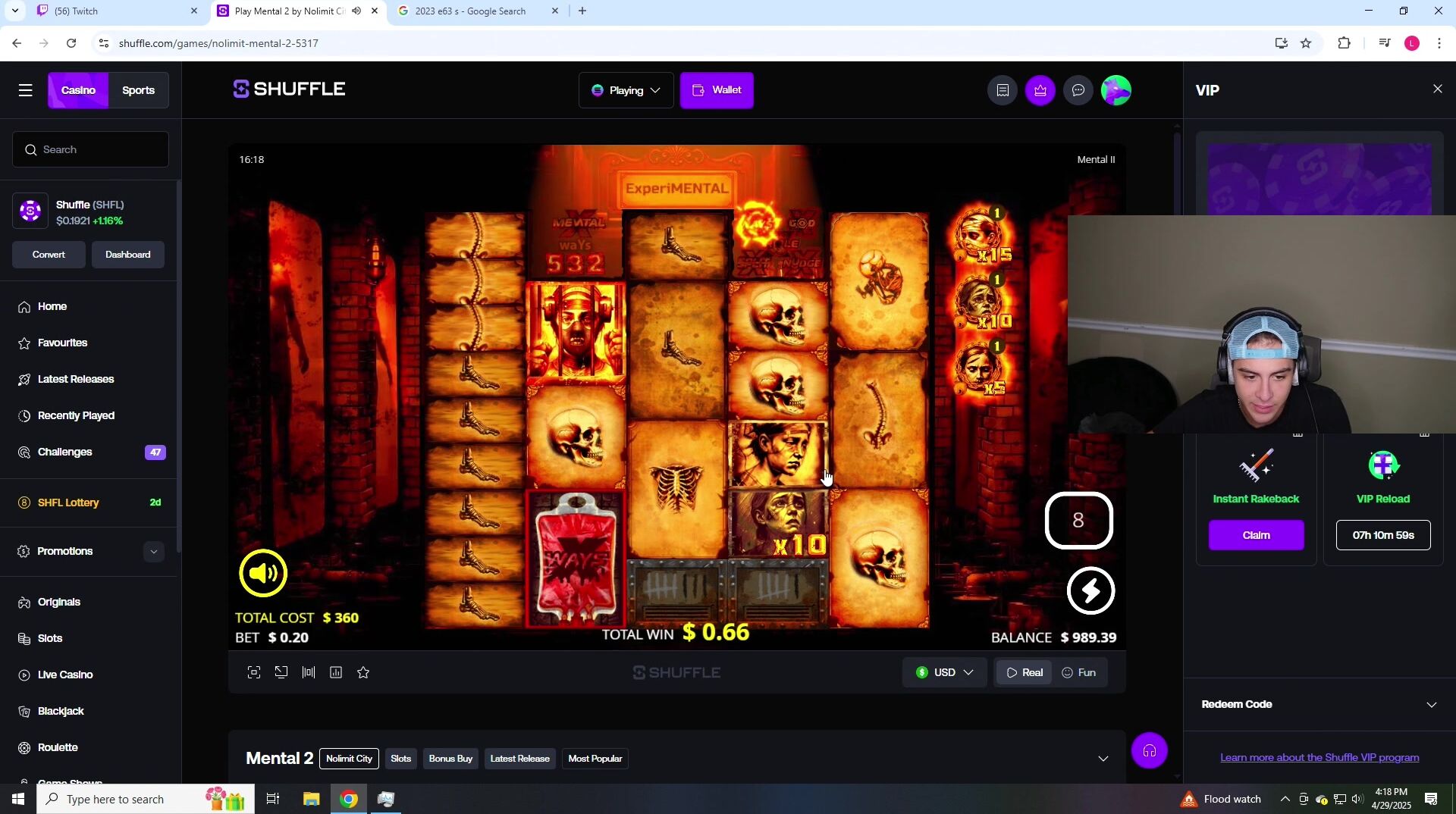
Task: Mute the game sound speaker button
Action: coord(263,573)
